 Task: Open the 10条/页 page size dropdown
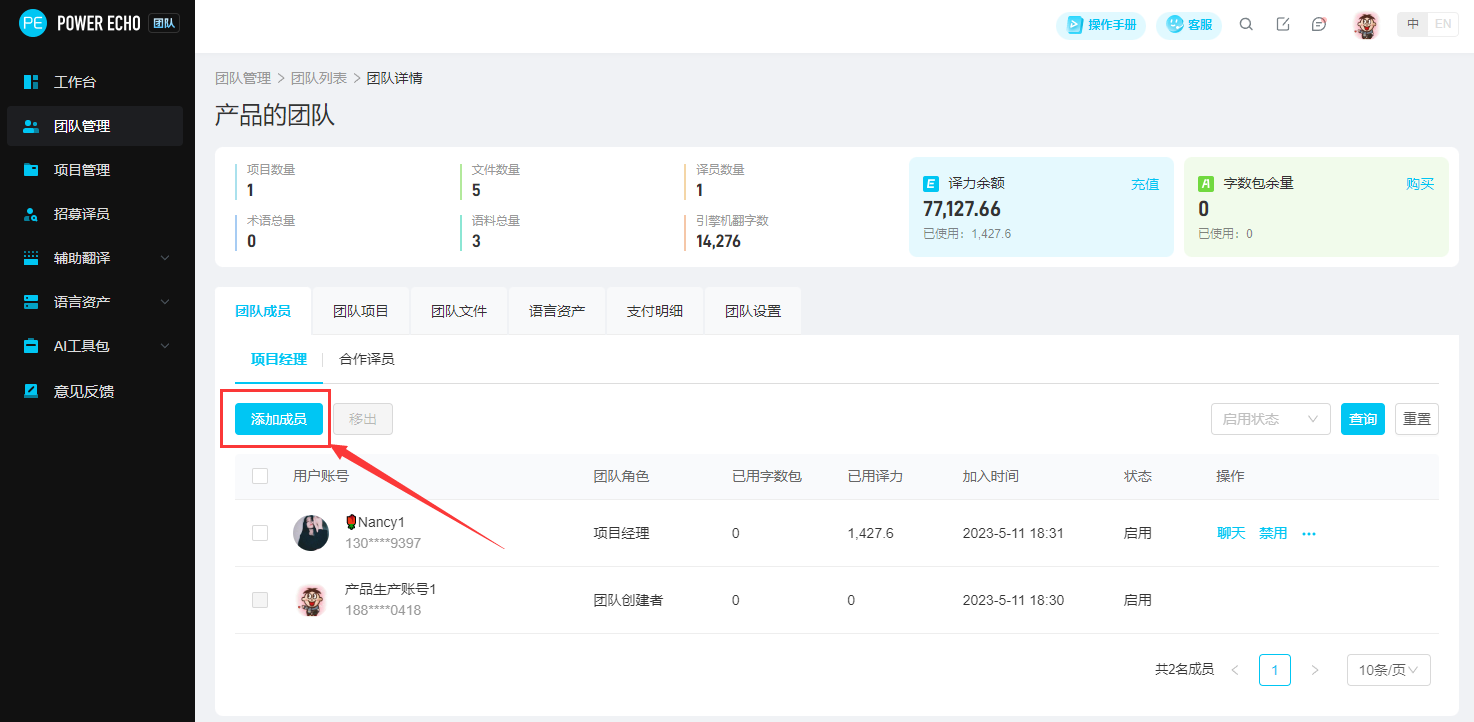click(x=1388, y=670)
